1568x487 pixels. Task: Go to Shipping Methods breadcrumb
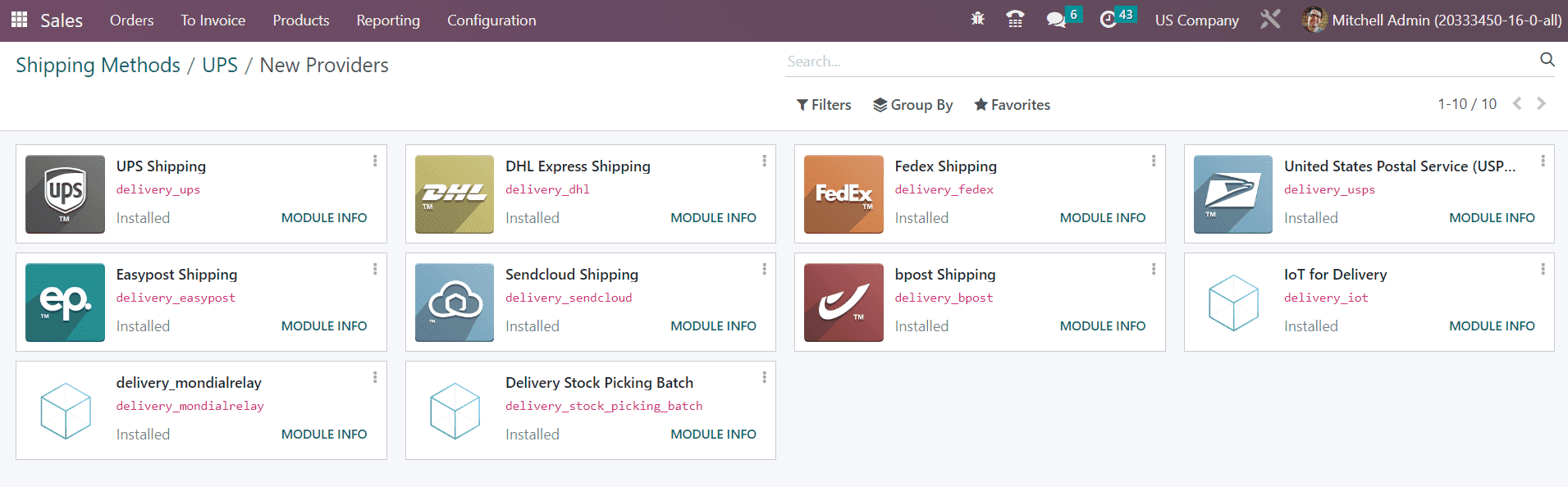coord(98,66)
